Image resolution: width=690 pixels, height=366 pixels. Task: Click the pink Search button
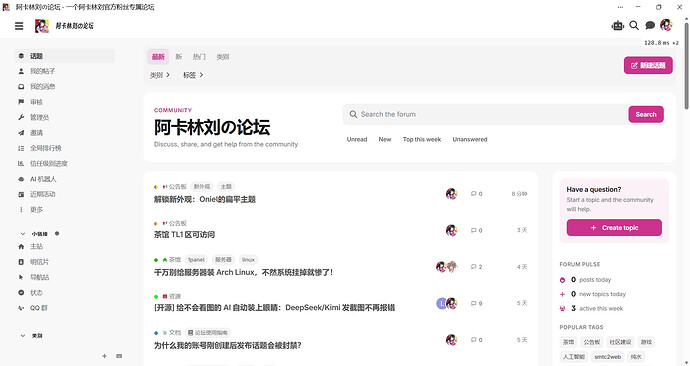(646, 114)
